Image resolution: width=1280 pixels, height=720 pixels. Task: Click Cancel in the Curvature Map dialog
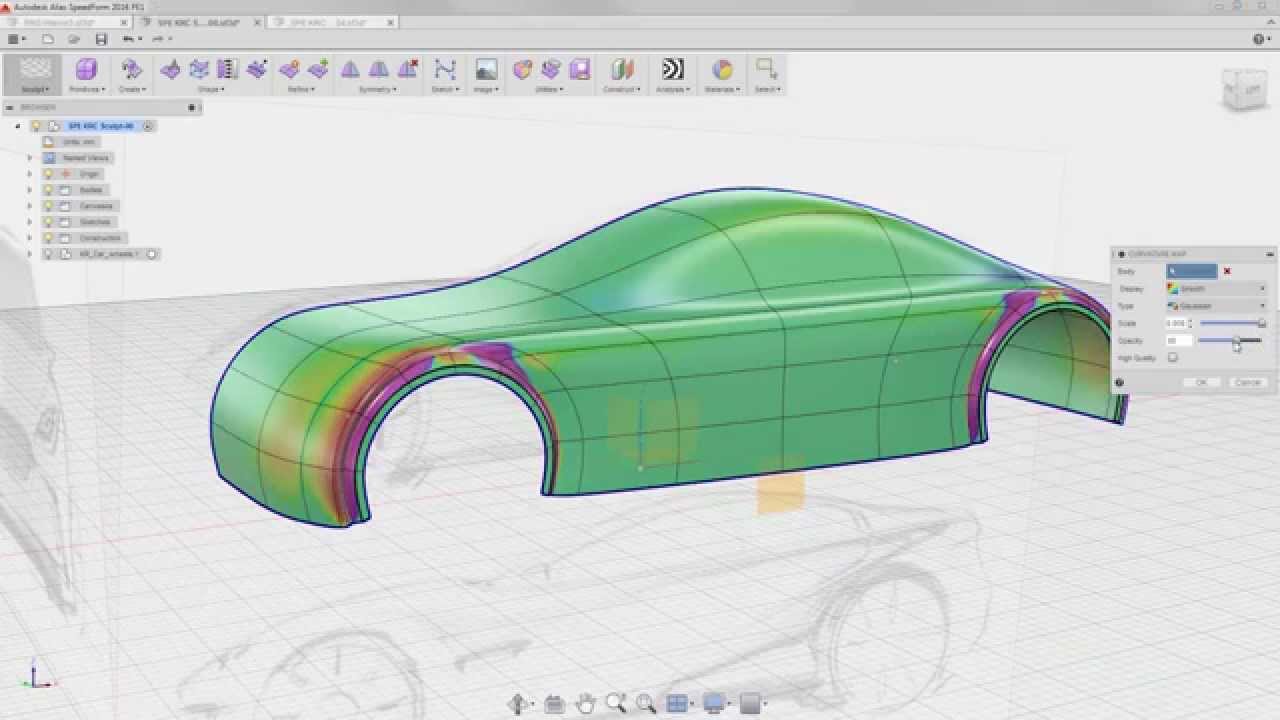[1247, 382]
